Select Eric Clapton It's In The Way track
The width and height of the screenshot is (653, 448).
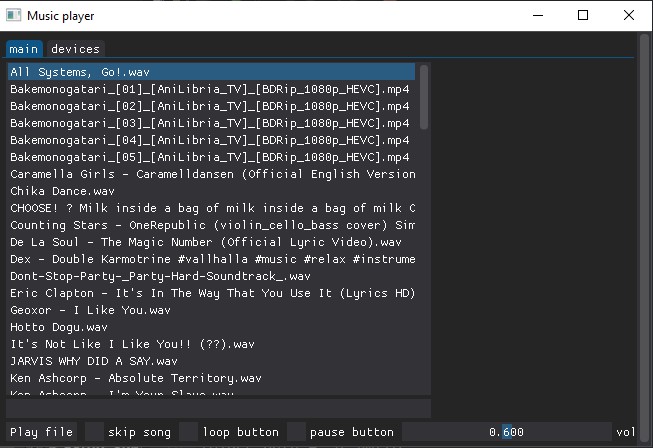click(x=211, y=293)
